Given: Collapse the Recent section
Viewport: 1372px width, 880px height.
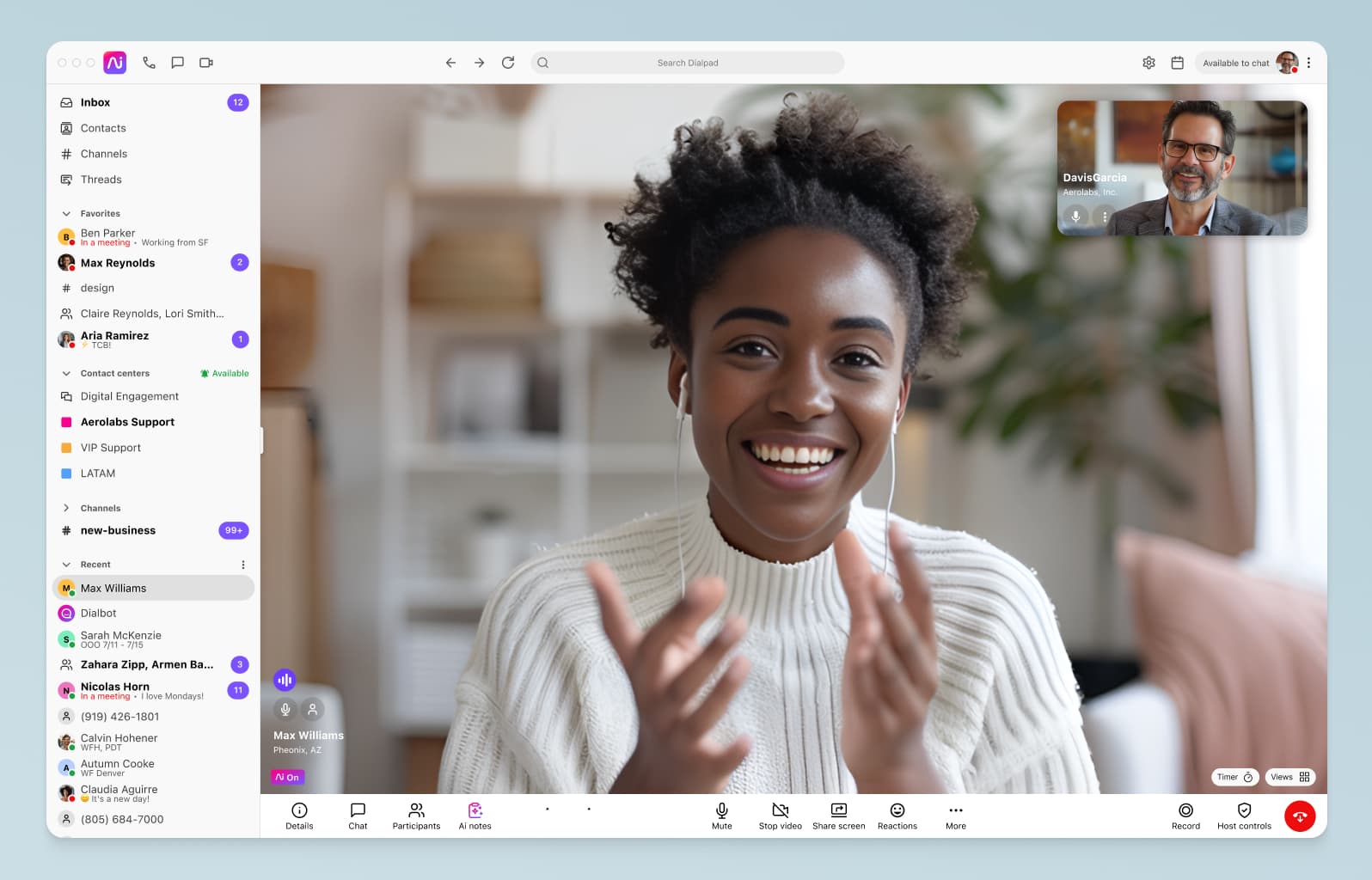Looking at the screenshot, I should [66, 565].
